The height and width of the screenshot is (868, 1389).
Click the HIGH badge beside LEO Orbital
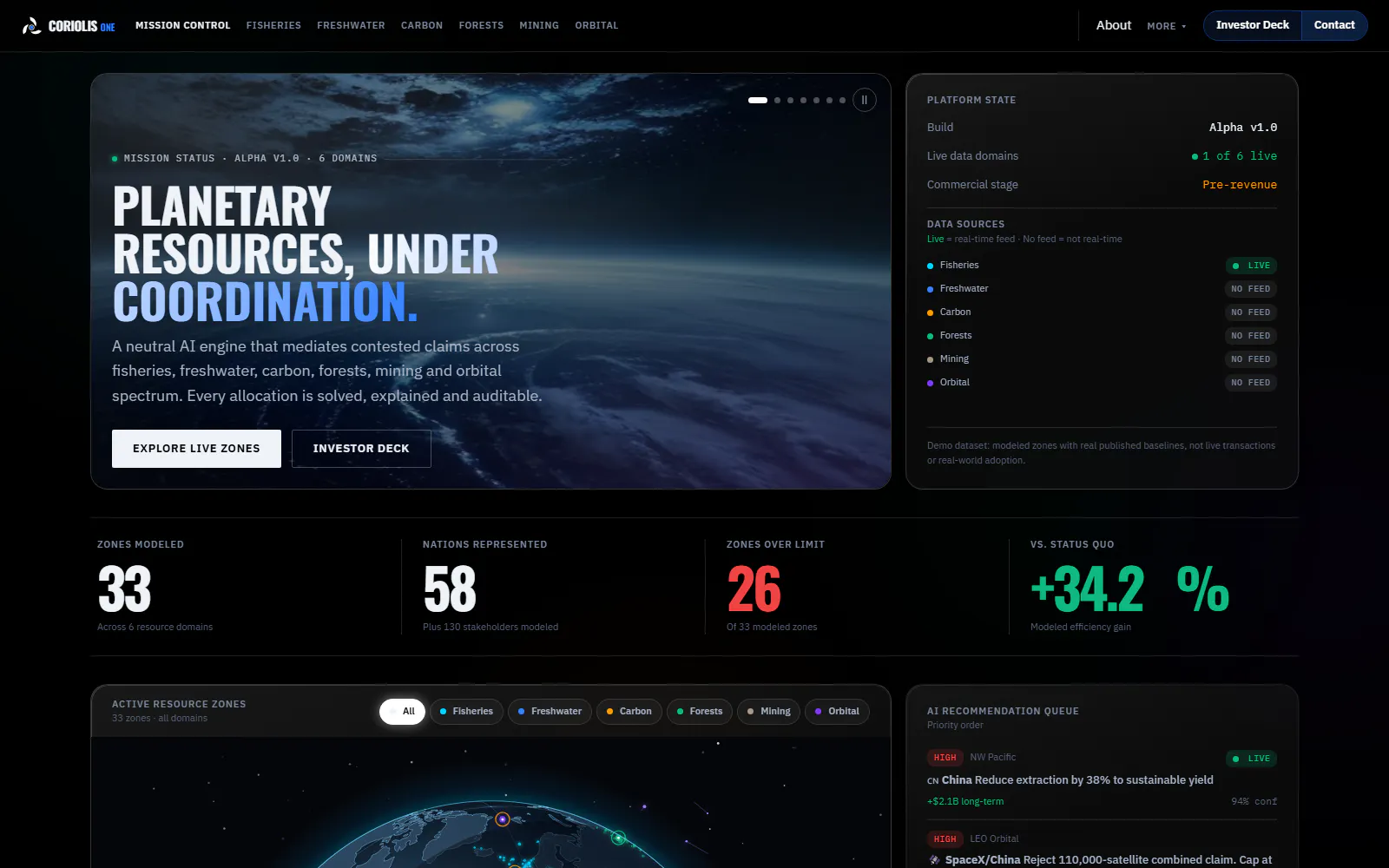point(945,839)
